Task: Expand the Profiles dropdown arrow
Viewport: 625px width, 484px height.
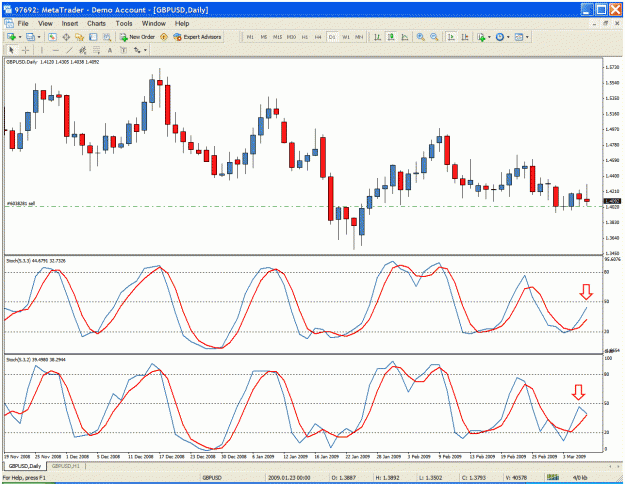Action: click(x=39, y=37)
